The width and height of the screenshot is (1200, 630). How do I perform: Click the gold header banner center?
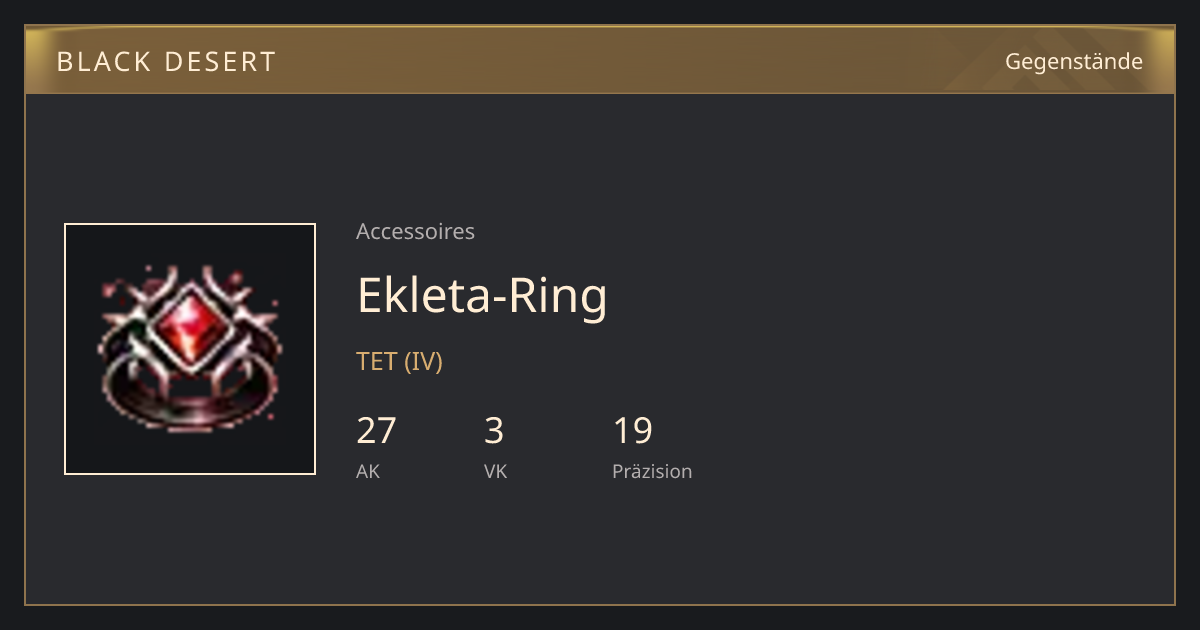pyautogui.click(x=600, y=60)
